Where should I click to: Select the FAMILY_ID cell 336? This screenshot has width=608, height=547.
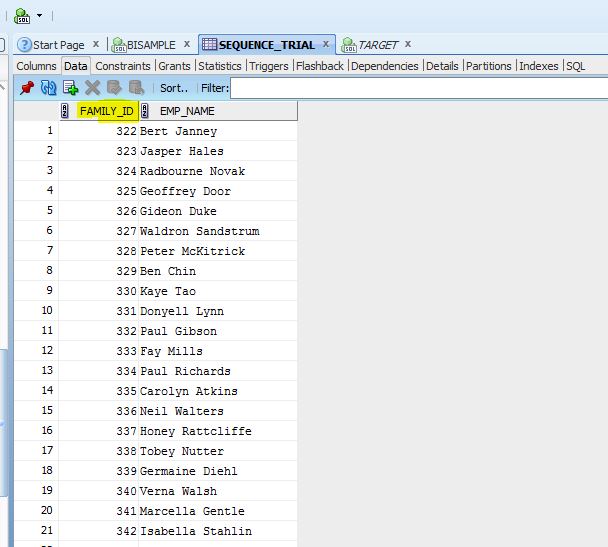(98, 411)
